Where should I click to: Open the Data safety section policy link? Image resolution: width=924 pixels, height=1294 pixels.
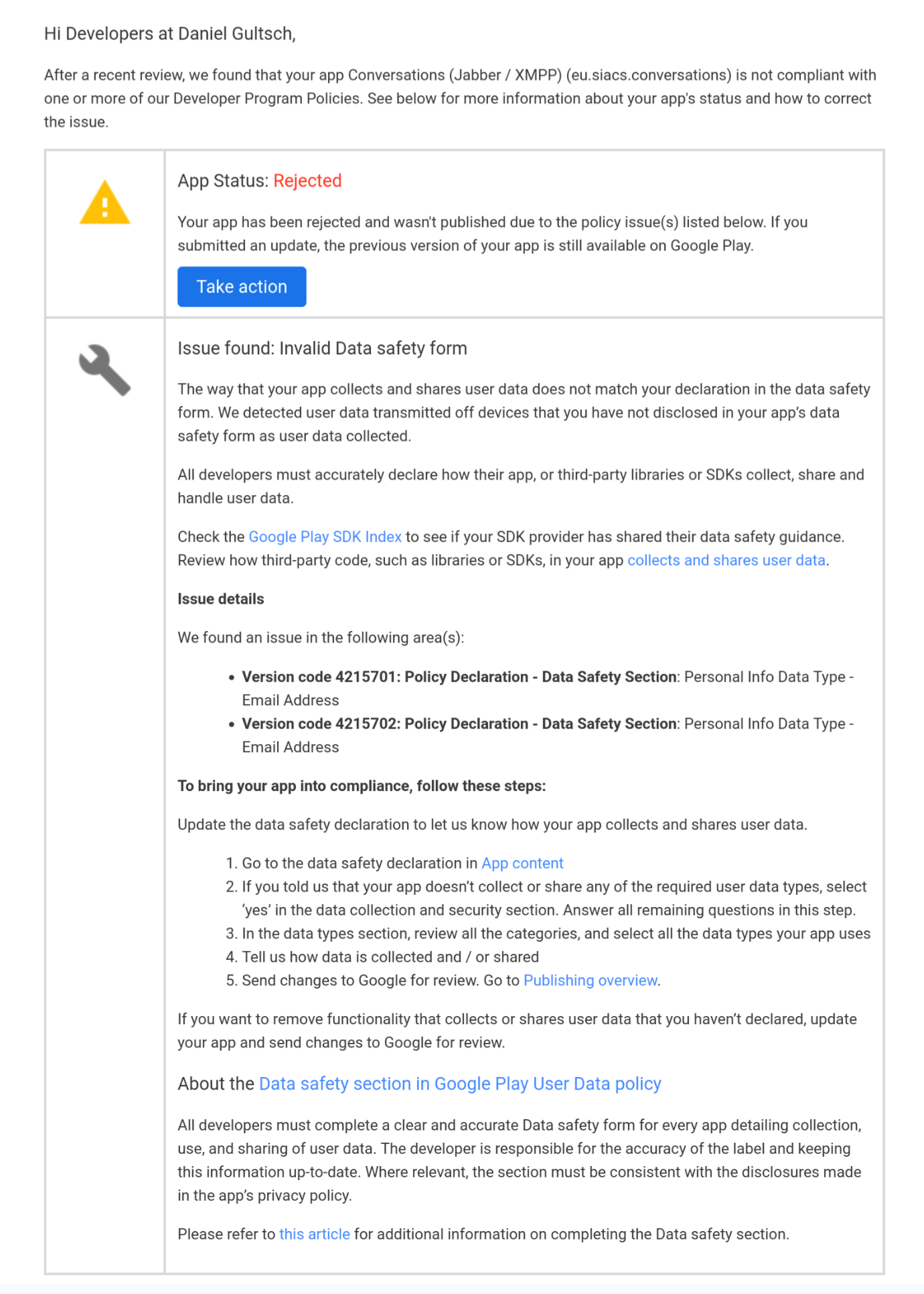[460, 1084]
